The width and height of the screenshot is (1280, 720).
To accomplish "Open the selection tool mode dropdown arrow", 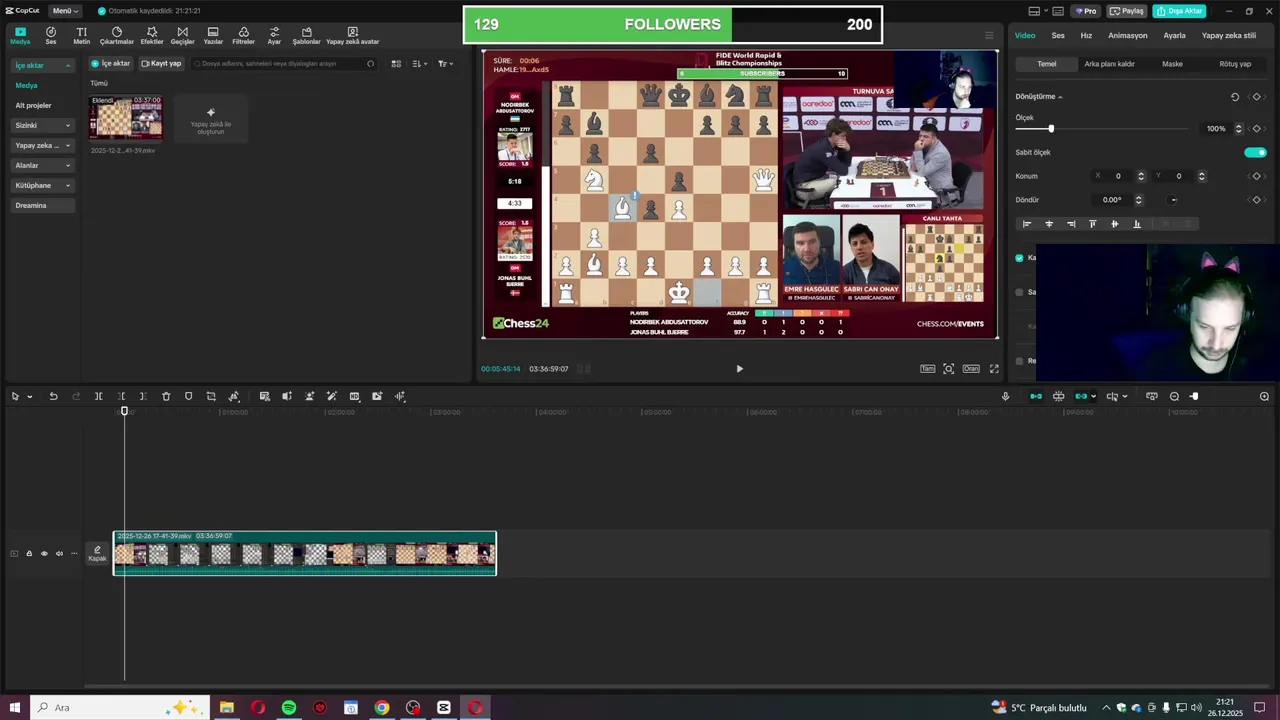I will click(x=29, y=397).
